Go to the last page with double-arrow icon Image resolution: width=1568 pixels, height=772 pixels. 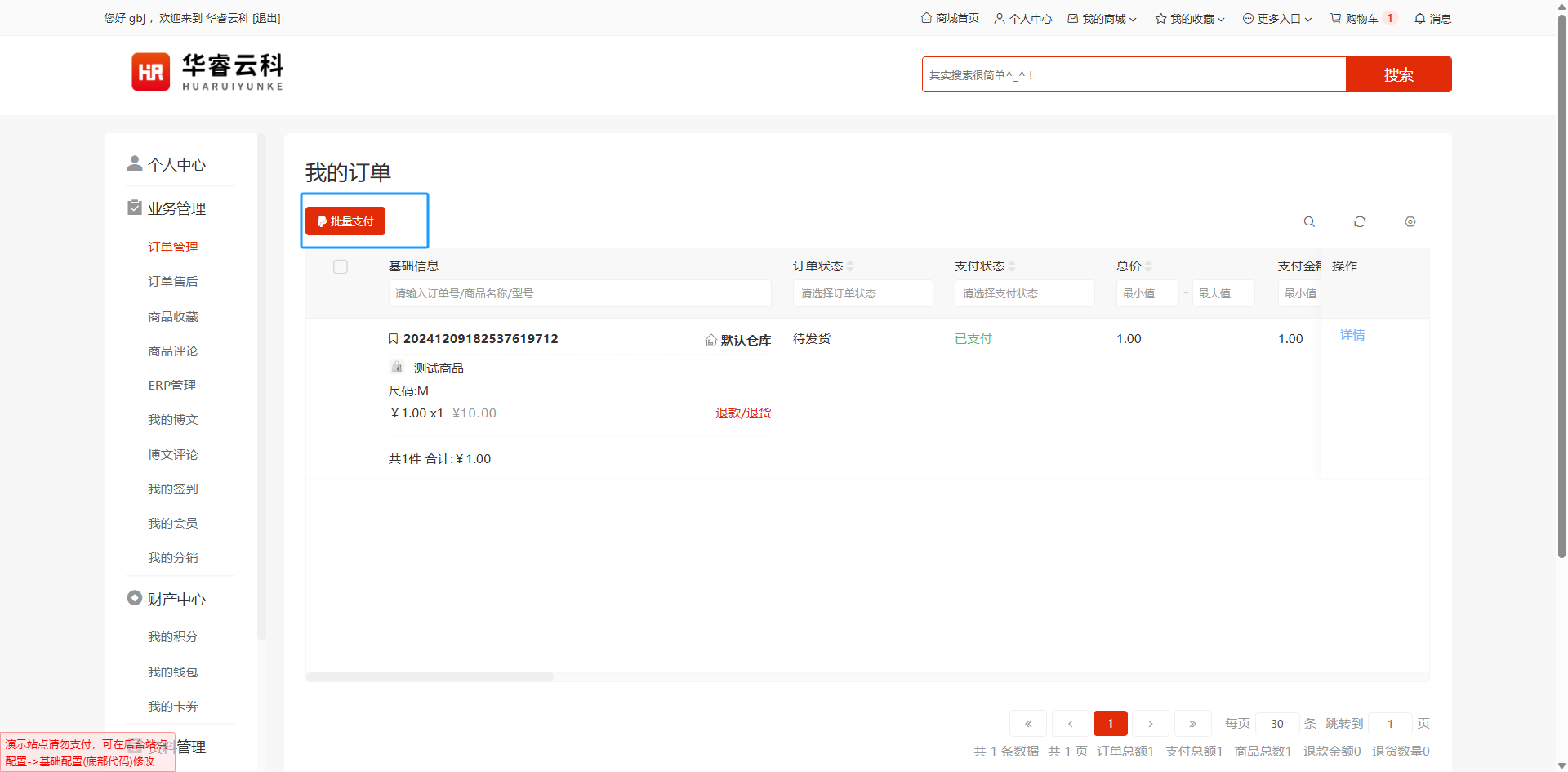tap(1192, 724)
